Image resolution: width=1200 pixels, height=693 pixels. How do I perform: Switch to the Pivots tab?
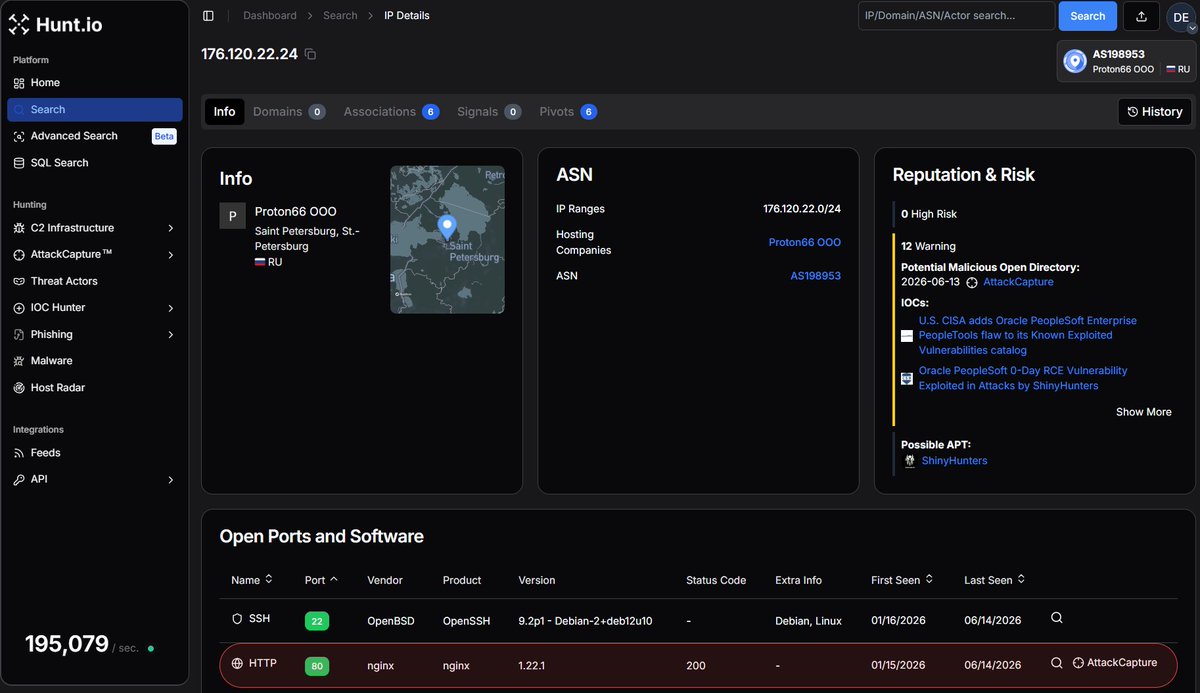click(x=567, y=112)
